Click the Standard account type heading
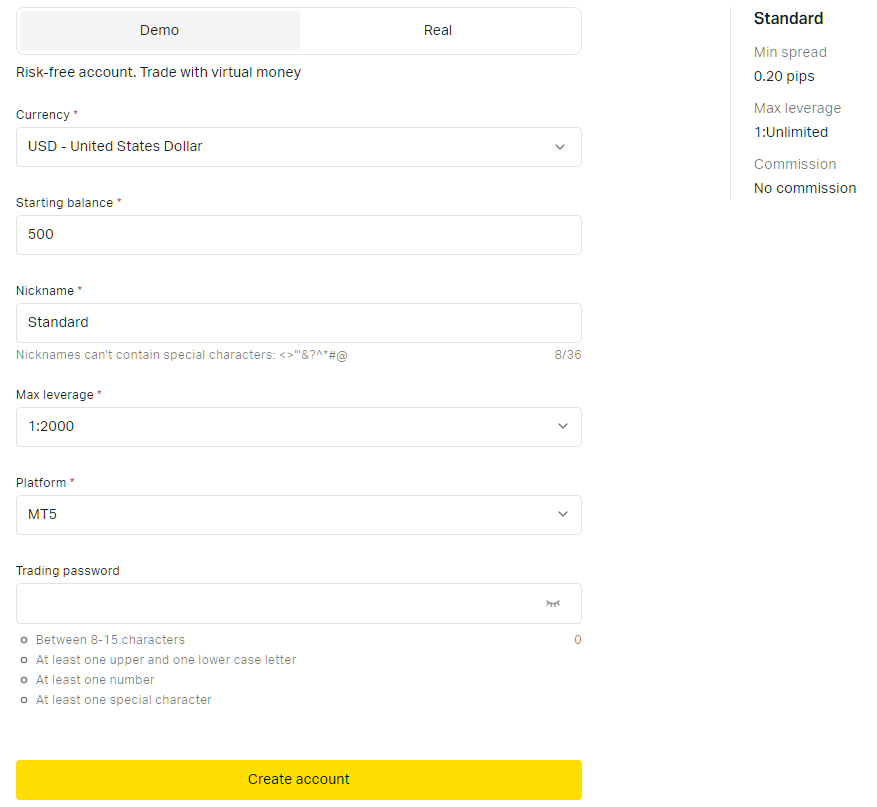This screenshot has height=807, width=877. pos(788,19)
